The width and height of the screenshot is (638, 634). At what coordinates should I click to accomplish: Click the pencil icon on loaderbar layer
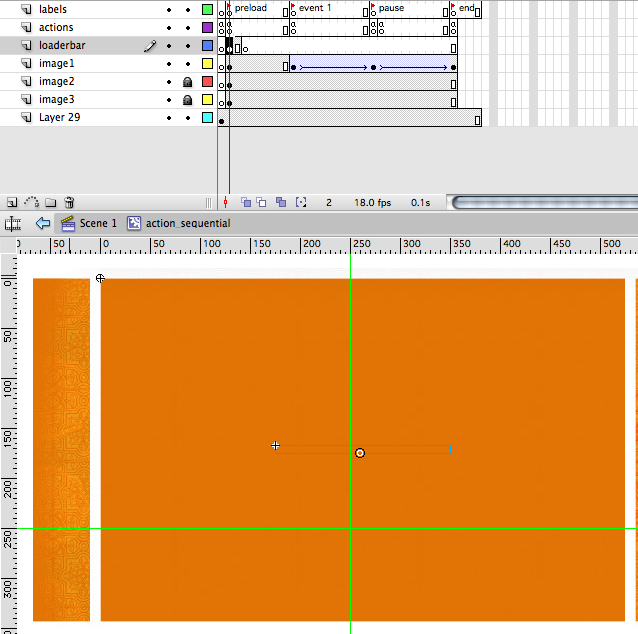pos(150,46)
